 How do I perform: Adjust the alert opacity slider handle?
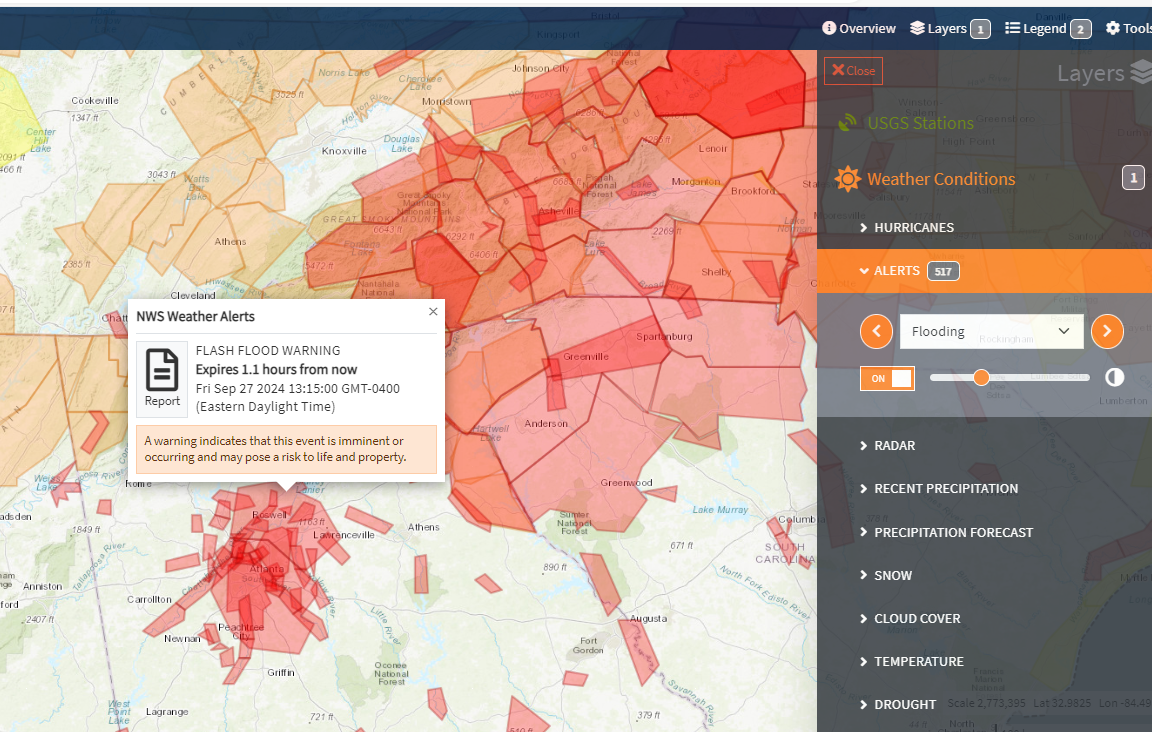click(x=981, y=378)
